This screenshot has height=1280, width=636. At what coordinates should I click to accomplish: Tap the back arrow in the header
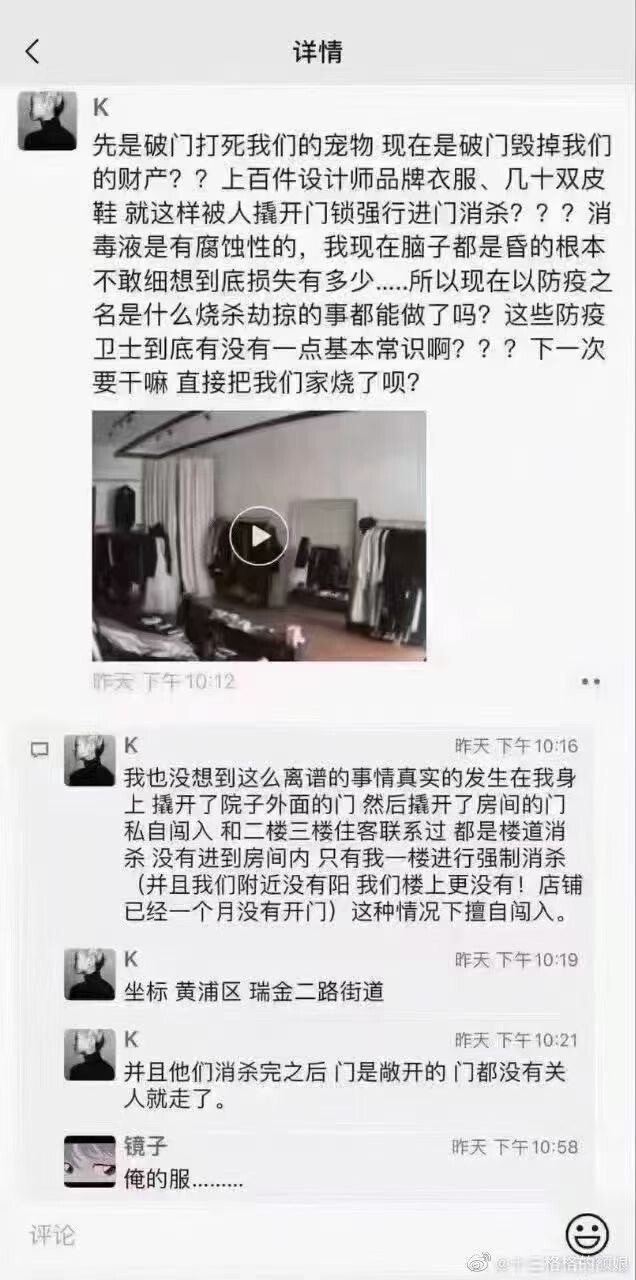tap(32, 52)
